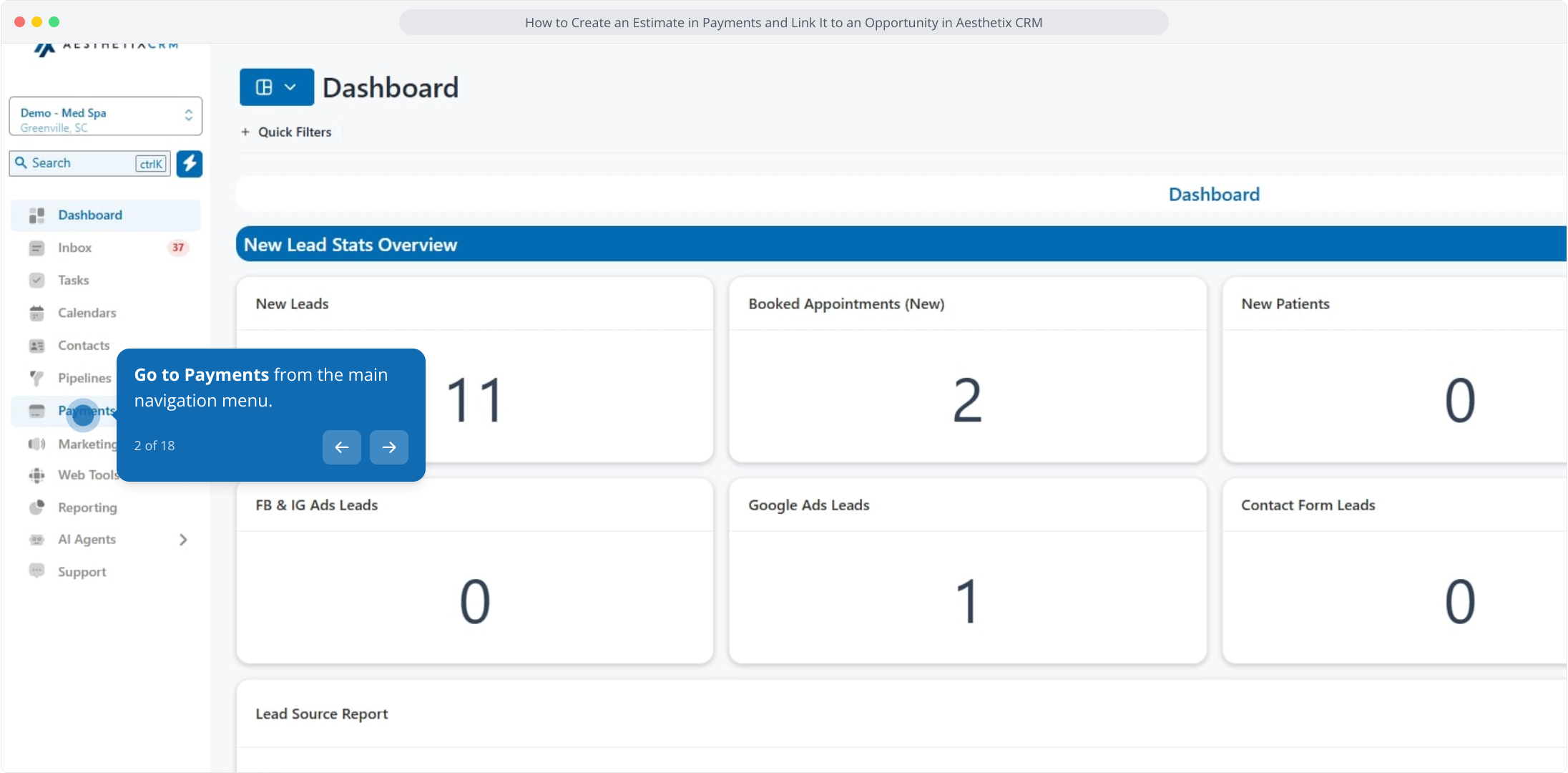The height and width of the screenshot is (773, 1568).
Task: Go to next tutorial step arrow
Action: (x=389, y=447)
